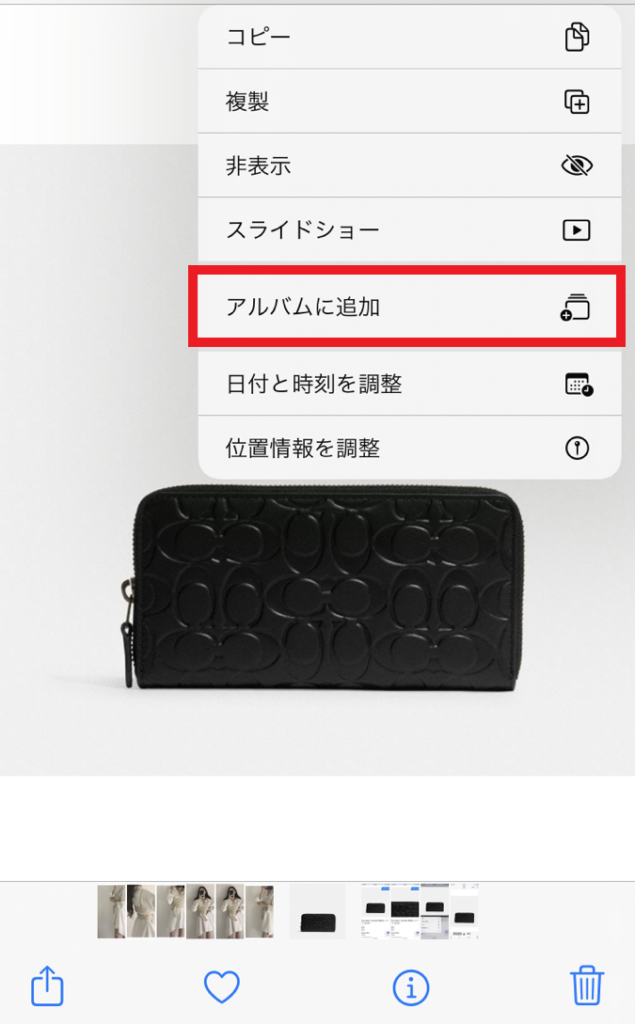635x1024 pixels.
Task: Start slideshow via the play icon
Action: [577, 230]
